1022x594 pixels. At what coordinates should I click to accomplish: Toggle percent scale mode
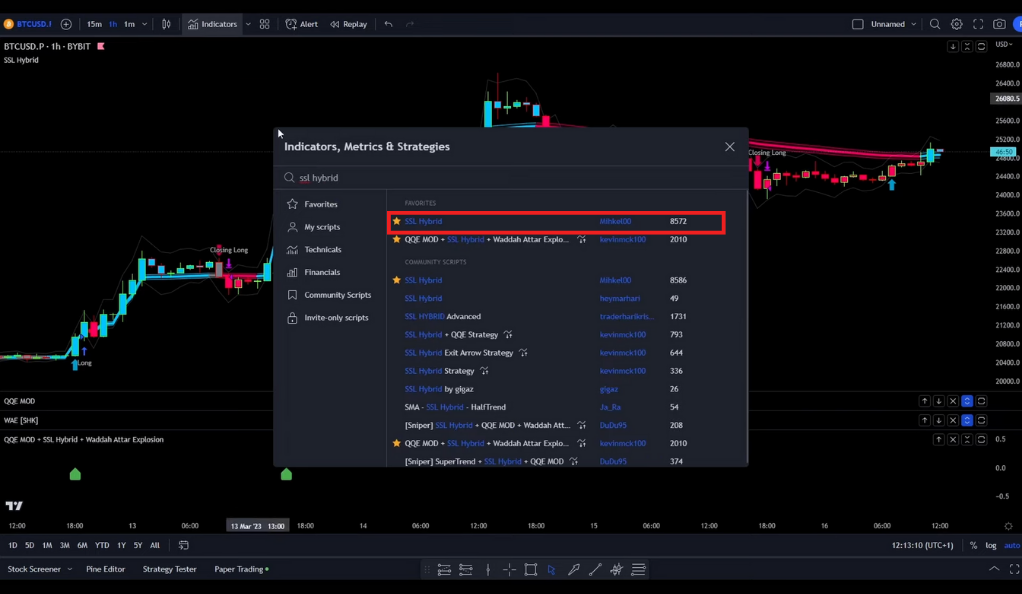coord(973,545)
